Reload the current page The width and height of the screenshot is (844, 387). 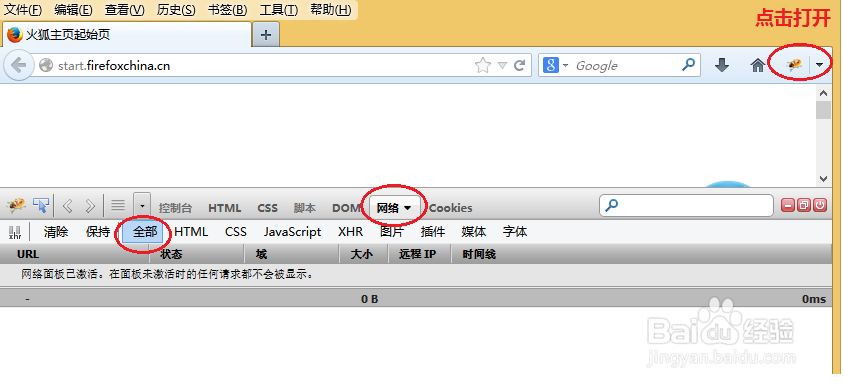click(x=519, y=66)
